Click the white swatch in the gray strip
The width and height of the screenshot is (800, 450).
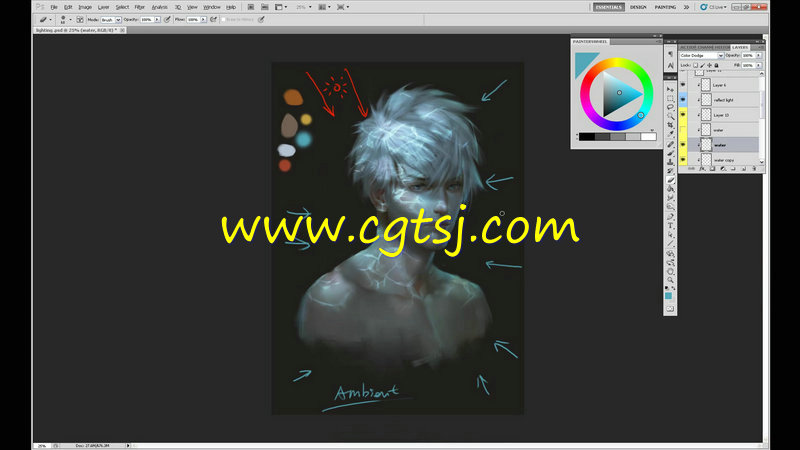[x=648, y=136]
